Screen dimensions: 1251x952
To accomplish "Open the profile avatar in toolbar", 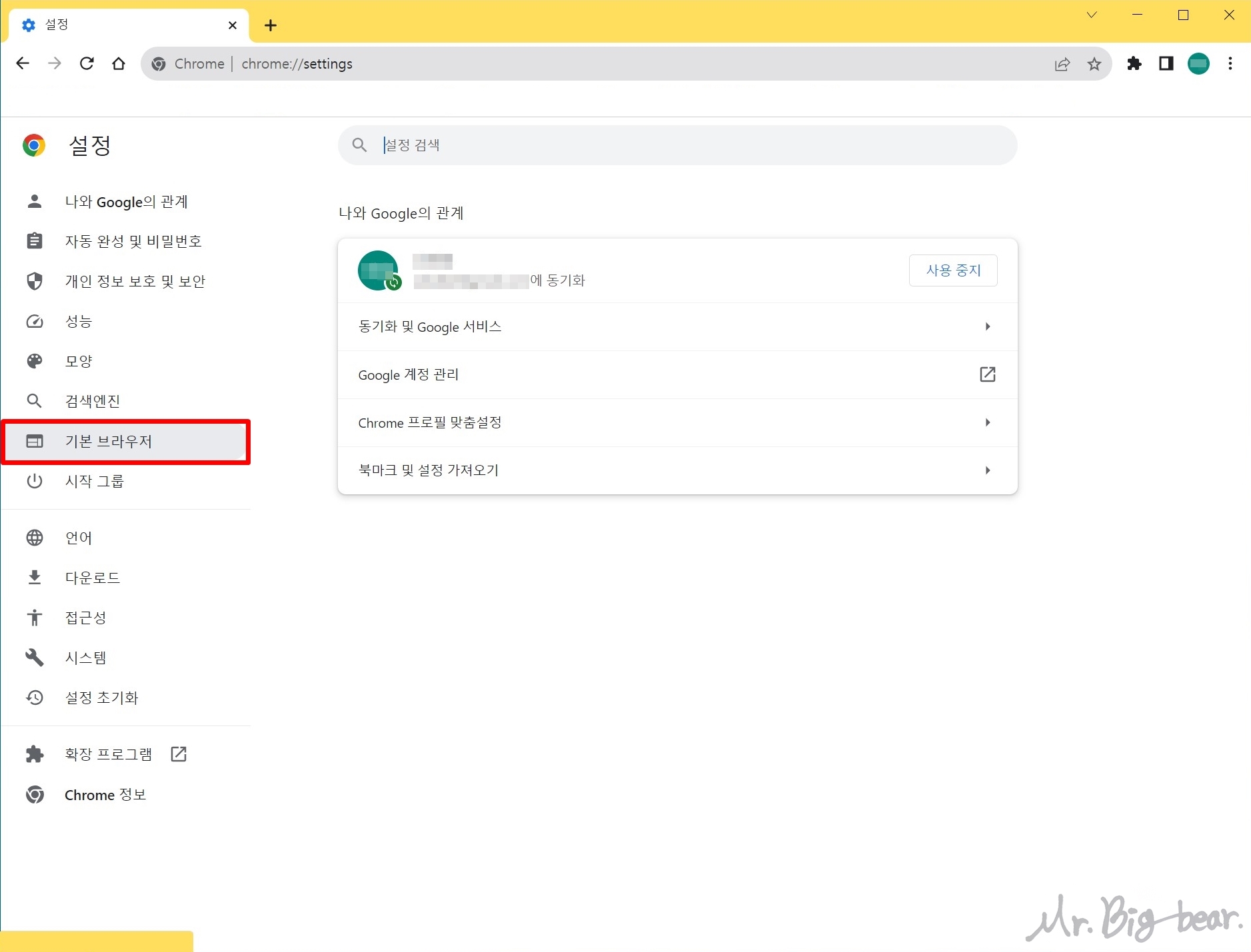I will tap(1198, 63).
